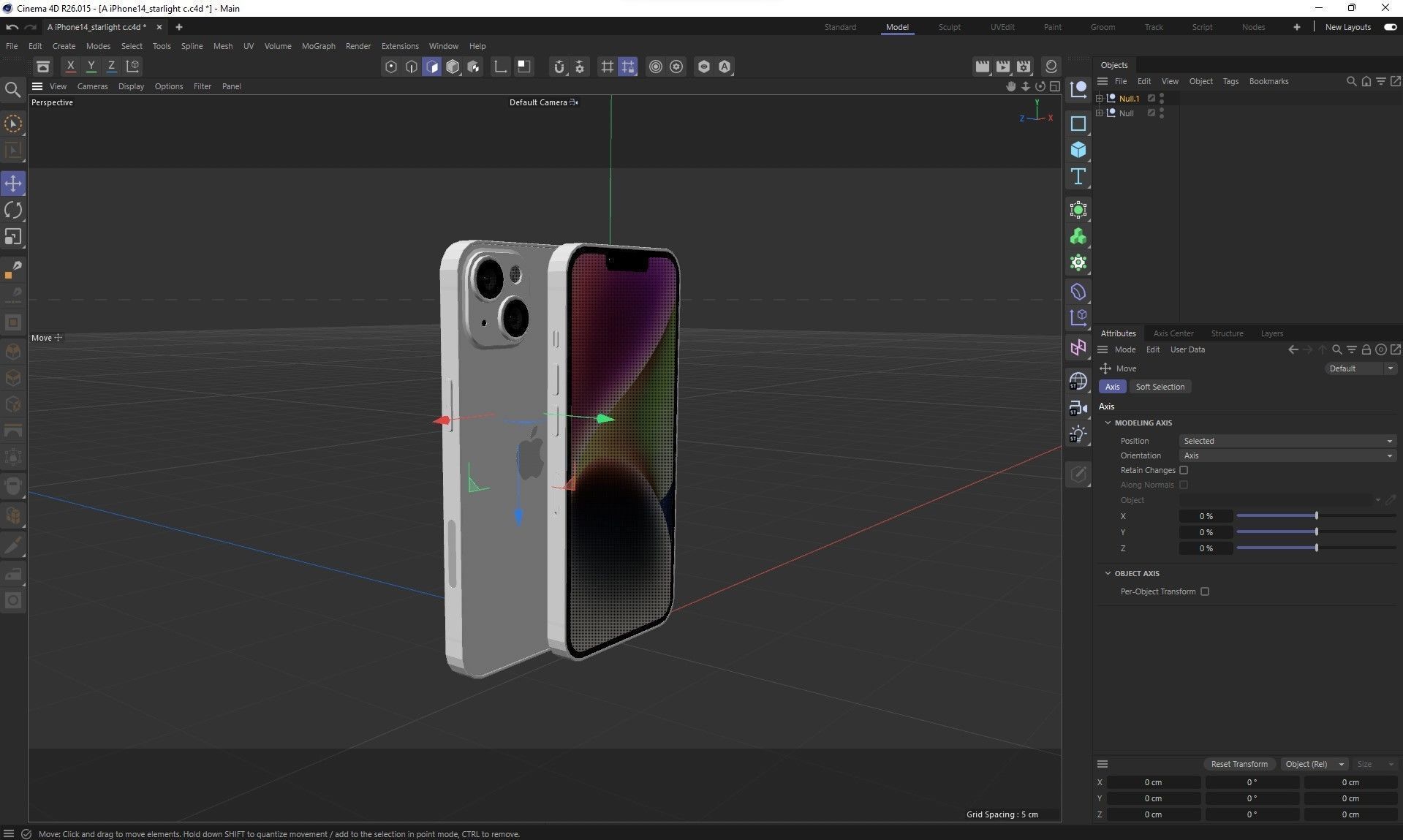
Task: Click Object Manager search icon
Action: point(1352,81)
